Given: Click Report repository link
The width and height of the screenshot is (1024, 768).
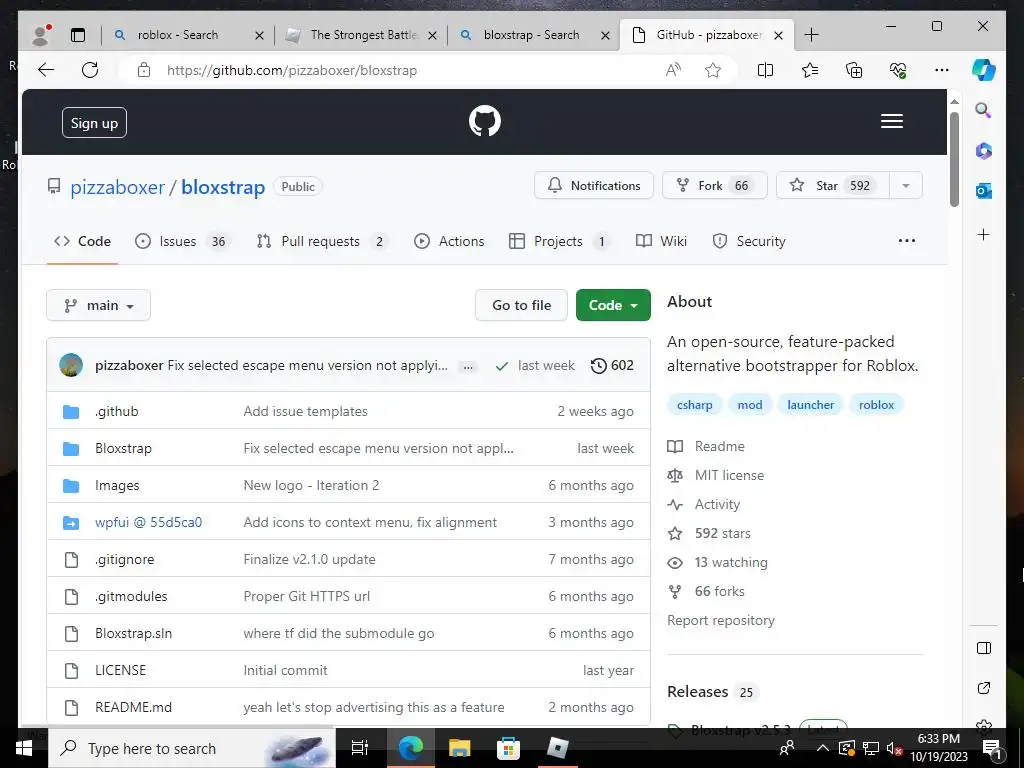Looking at the screenshot, I should click(x=721, y=620).
